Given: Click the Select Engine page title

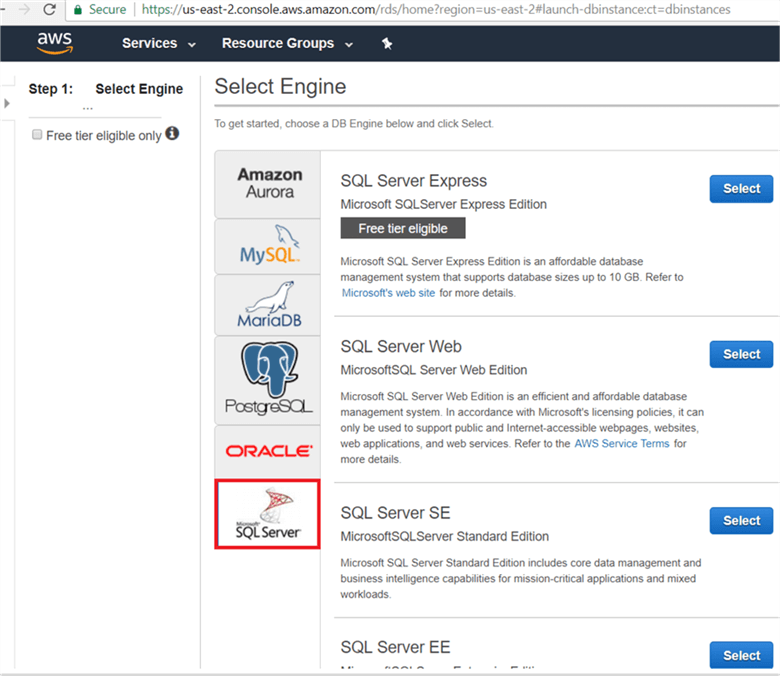Looking at the screenshot, I should (x=280, y=87).
